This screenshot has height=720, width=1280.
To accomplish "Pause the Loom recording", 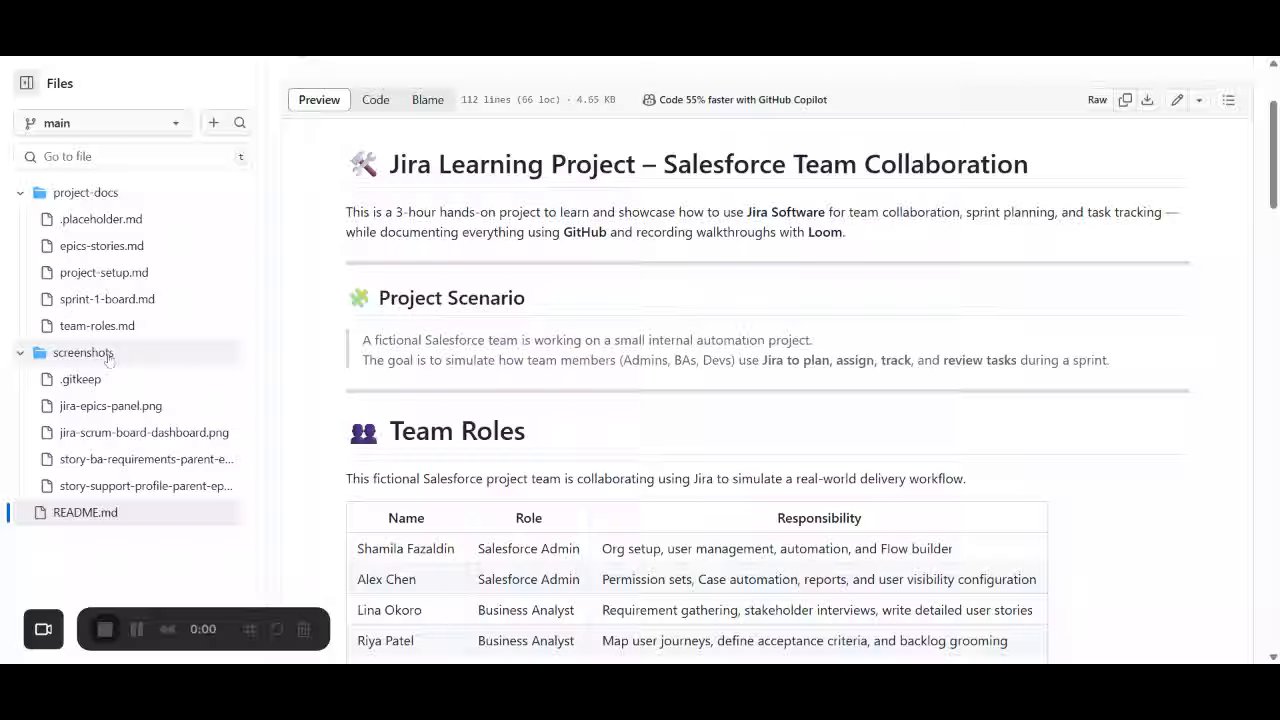I will (137, 630).
